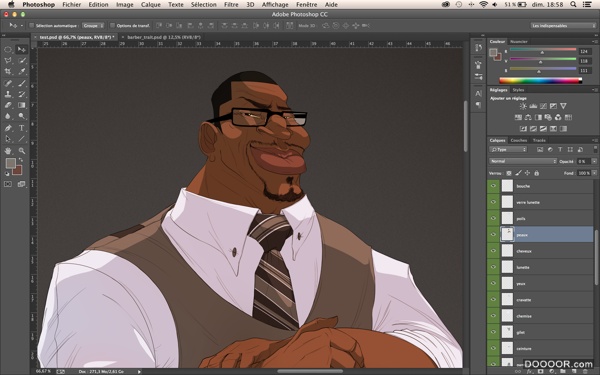Enable Sélection automatique checkbox
This screenshot has height=375, width=600.
pos(32,26)
